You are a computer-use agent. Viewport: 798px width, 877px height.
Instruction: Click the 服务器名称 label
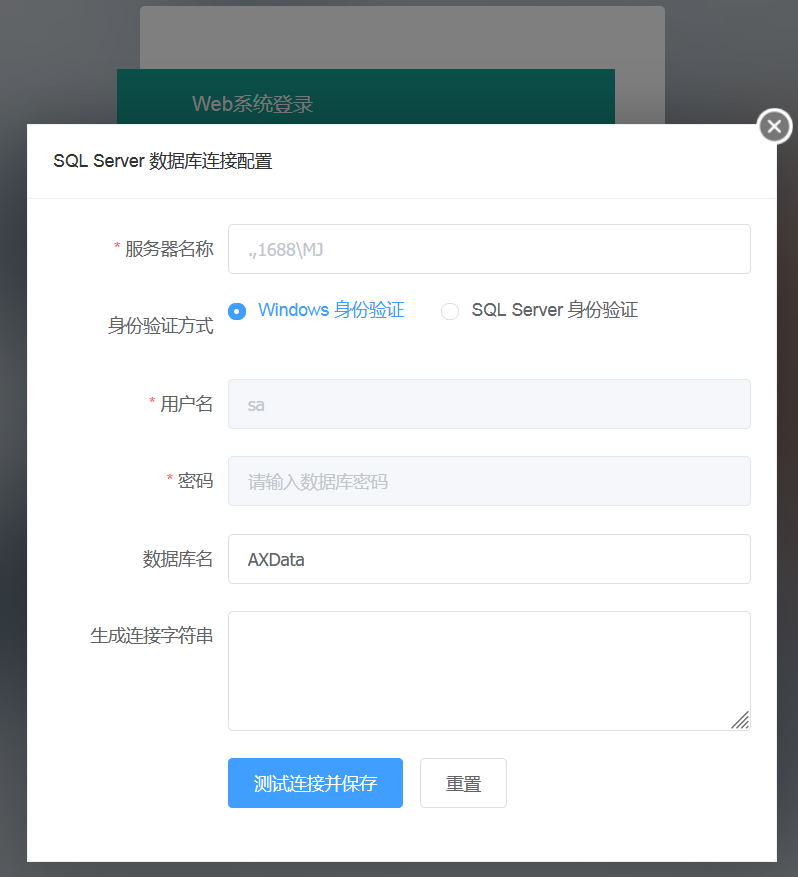[x=169, y=249]
